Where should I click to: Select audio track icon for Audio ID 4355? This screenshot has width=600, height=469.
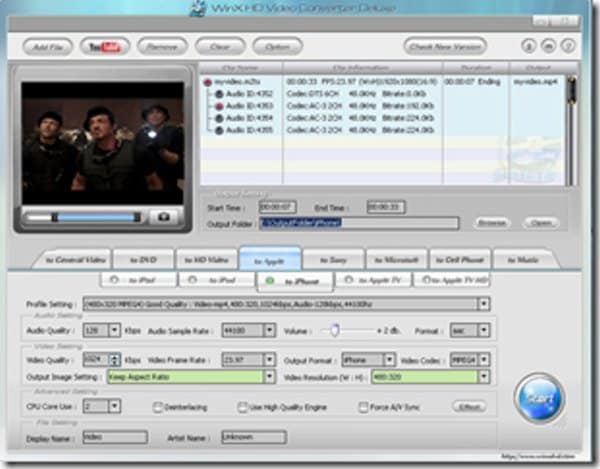[x=219, y=130]
